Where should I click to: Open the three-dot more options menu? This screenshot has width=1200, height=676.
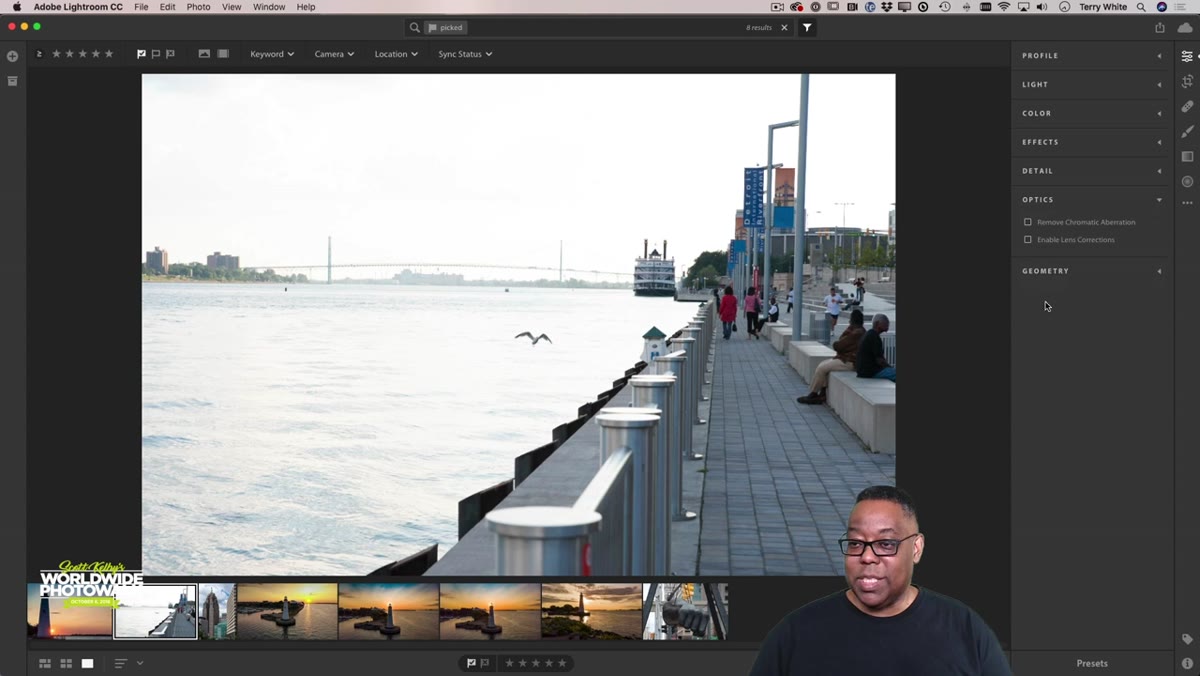(x=1187, y=203)
